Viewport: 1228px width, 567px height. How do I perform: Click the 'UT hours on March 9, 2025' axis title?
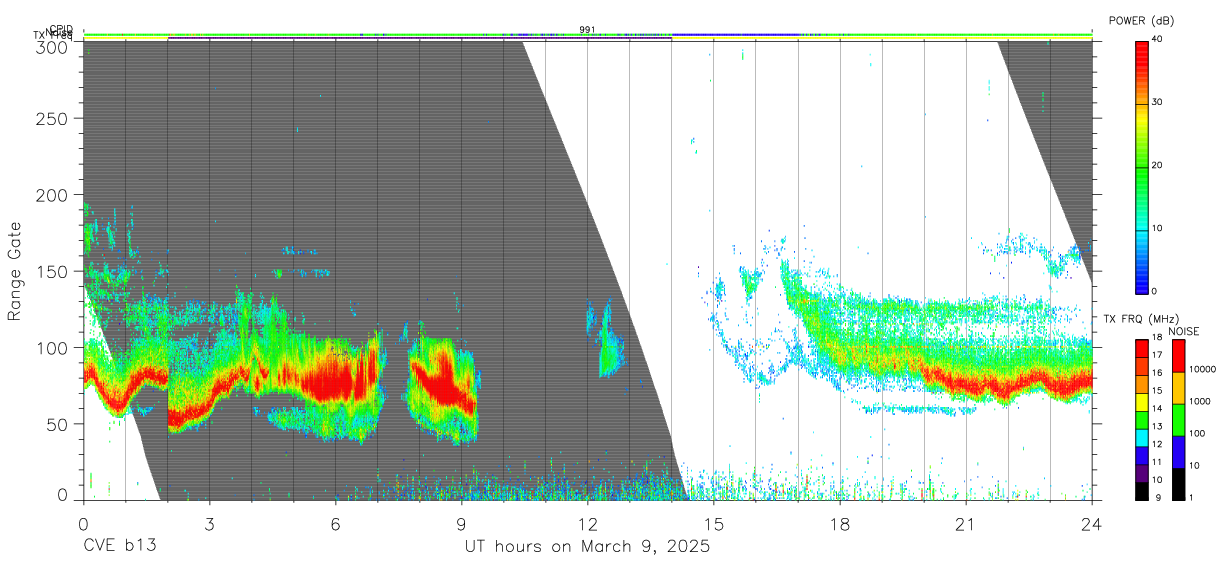pyautogui.click(x=587, y=548)
